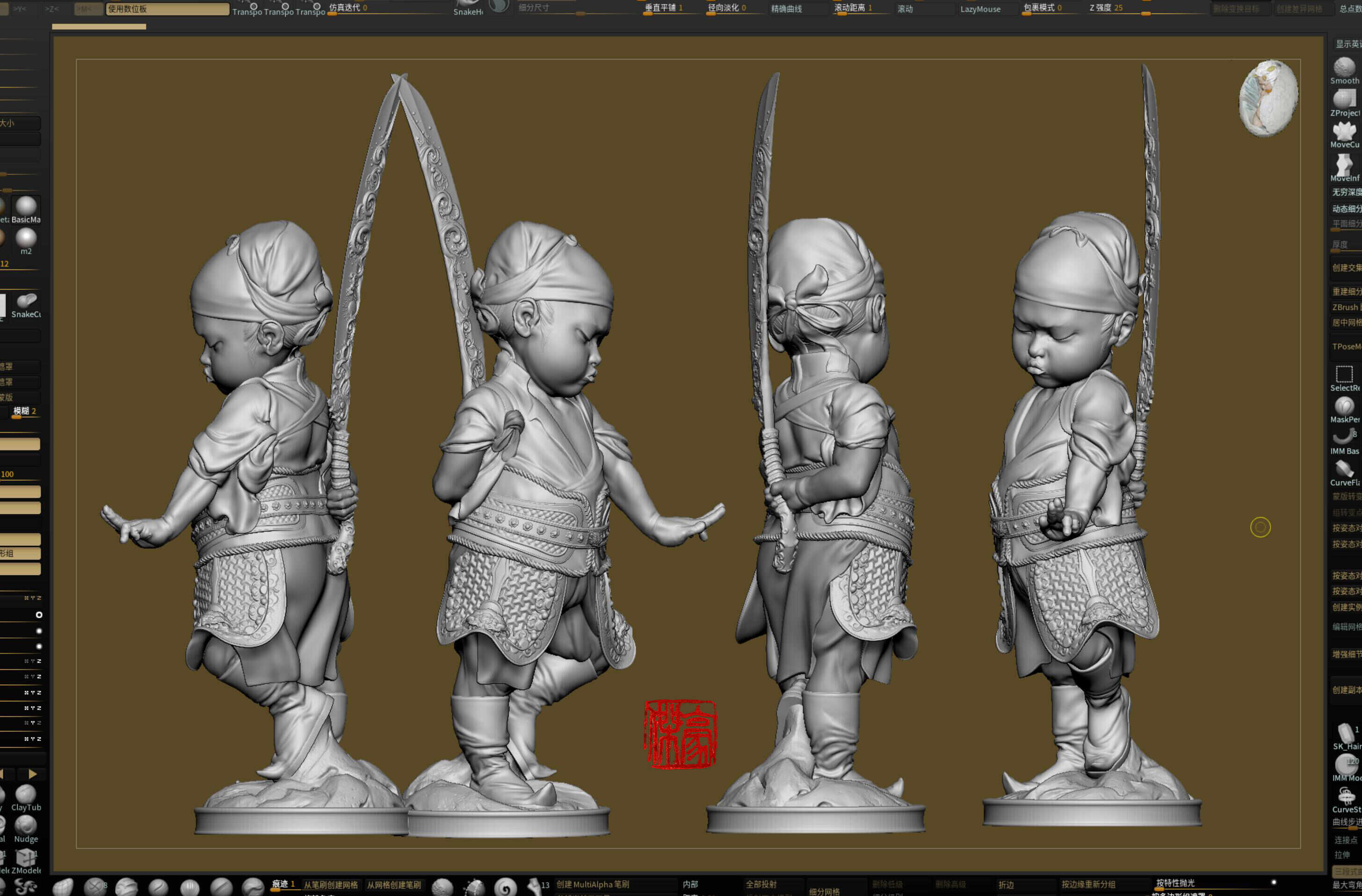The image size is (1362, 896).
Task: Activate the ZModeler brush cube icon
Action: click(x=26, y=860)
